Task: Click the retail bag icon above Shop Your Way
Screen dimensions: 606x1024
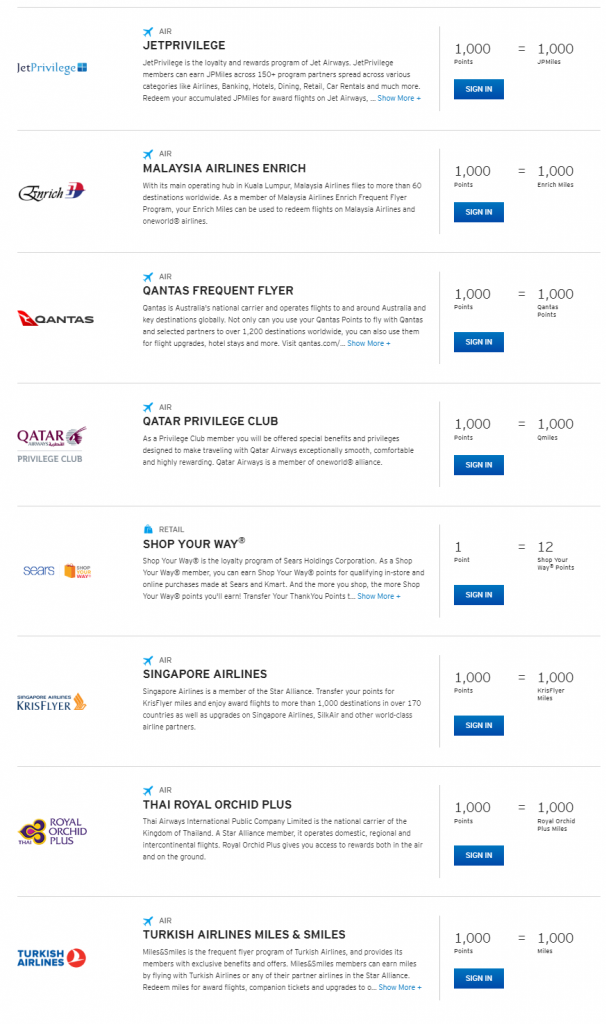Action: pyautogui.click(x=148, y=529)
